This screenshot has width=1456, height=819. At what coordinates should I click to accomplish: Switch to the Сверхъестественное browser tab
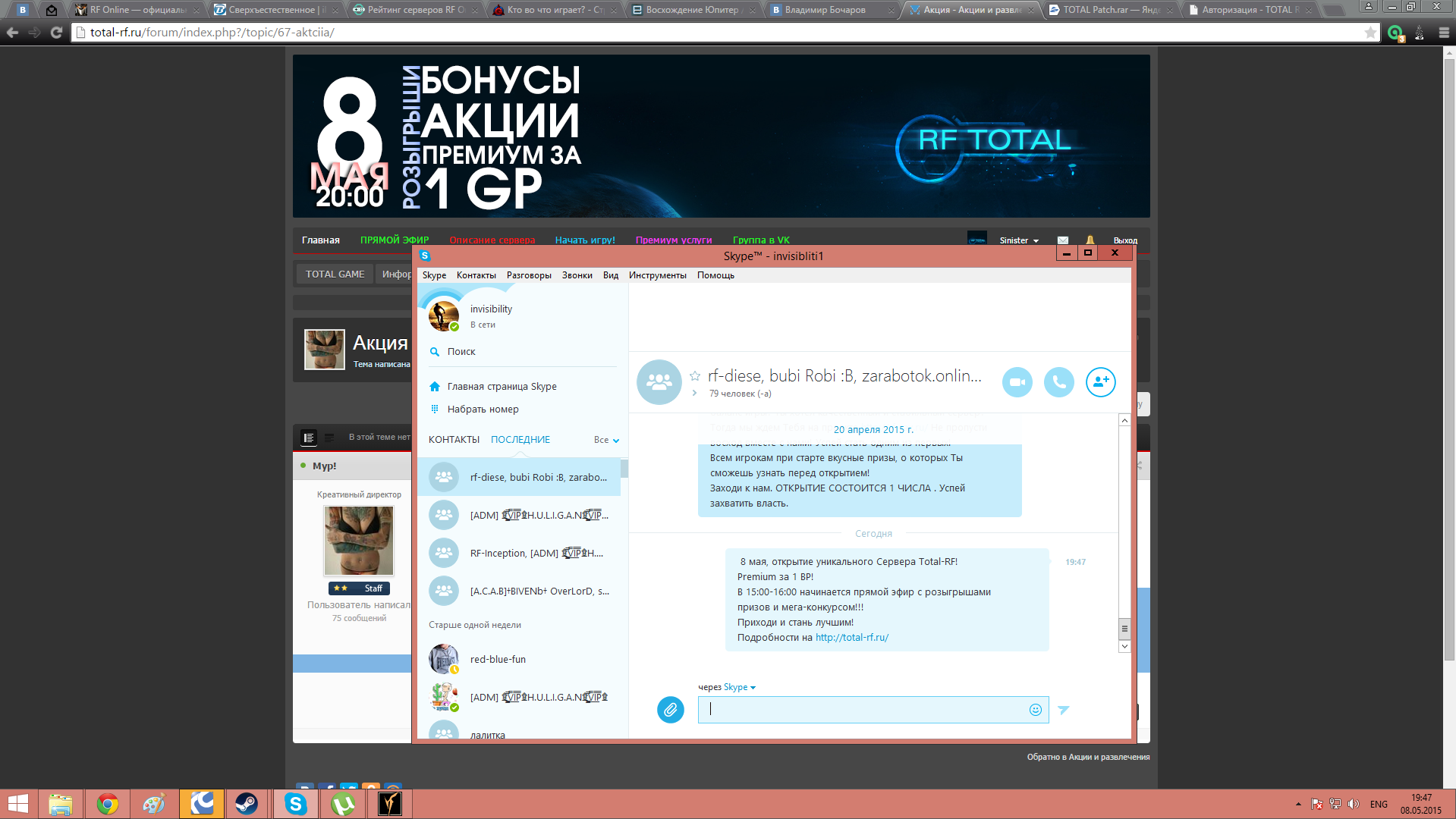click(277, 10)
